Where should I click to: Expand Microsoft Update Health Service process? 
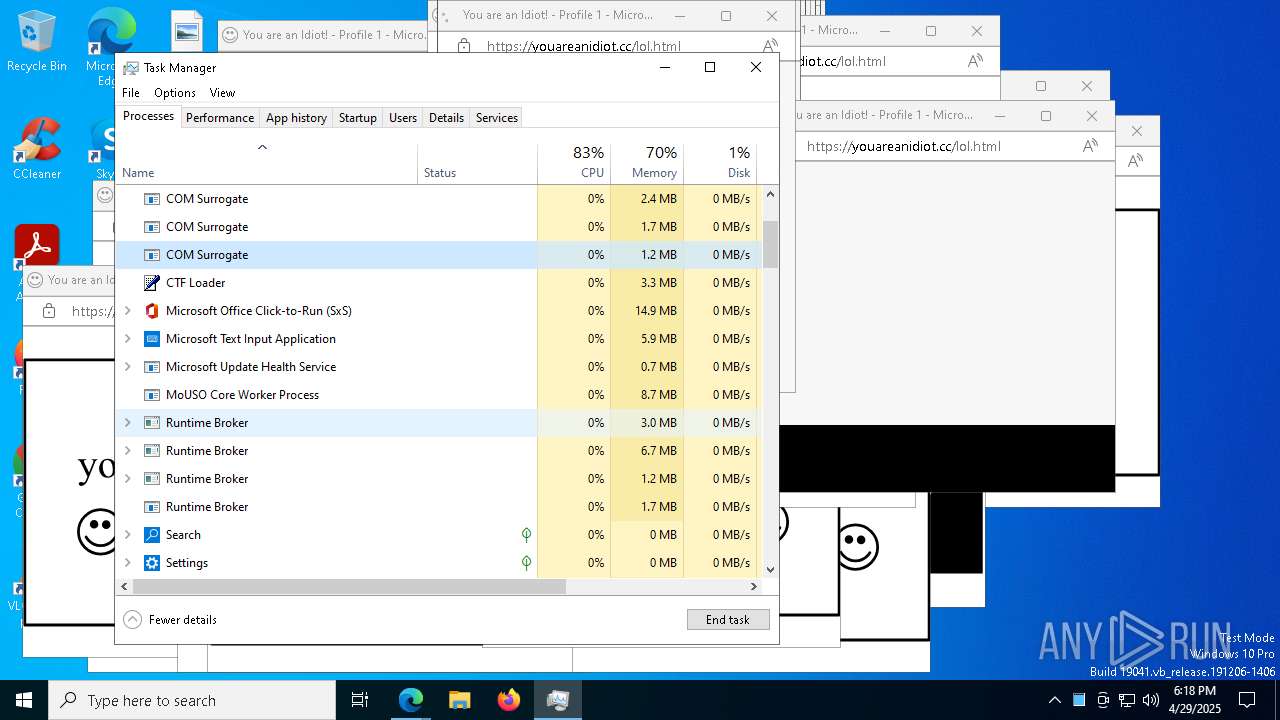click(127, 367)
